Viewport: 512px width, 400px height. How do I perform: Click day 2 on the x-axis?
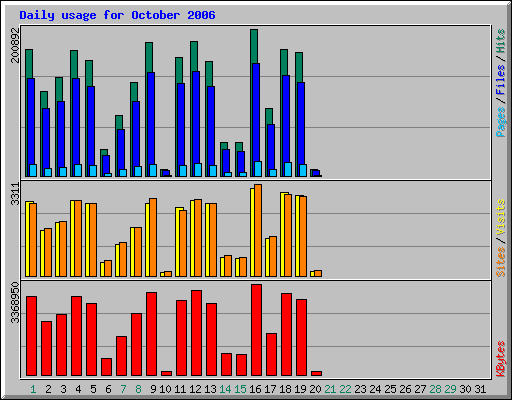tap(48, 389)
